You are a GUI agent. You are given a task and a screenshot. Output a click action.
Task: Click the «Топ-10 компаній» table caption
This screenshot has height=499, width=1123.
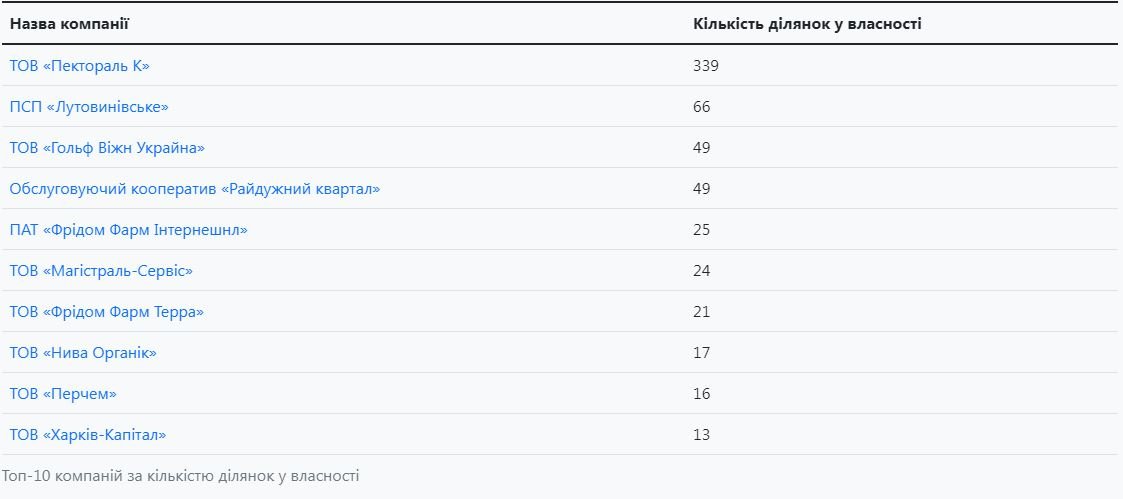tap(180, 476)
